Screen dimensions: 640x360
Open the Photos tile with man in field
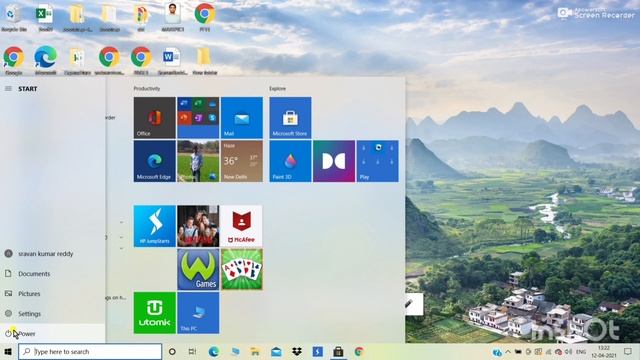pos(198,161)
